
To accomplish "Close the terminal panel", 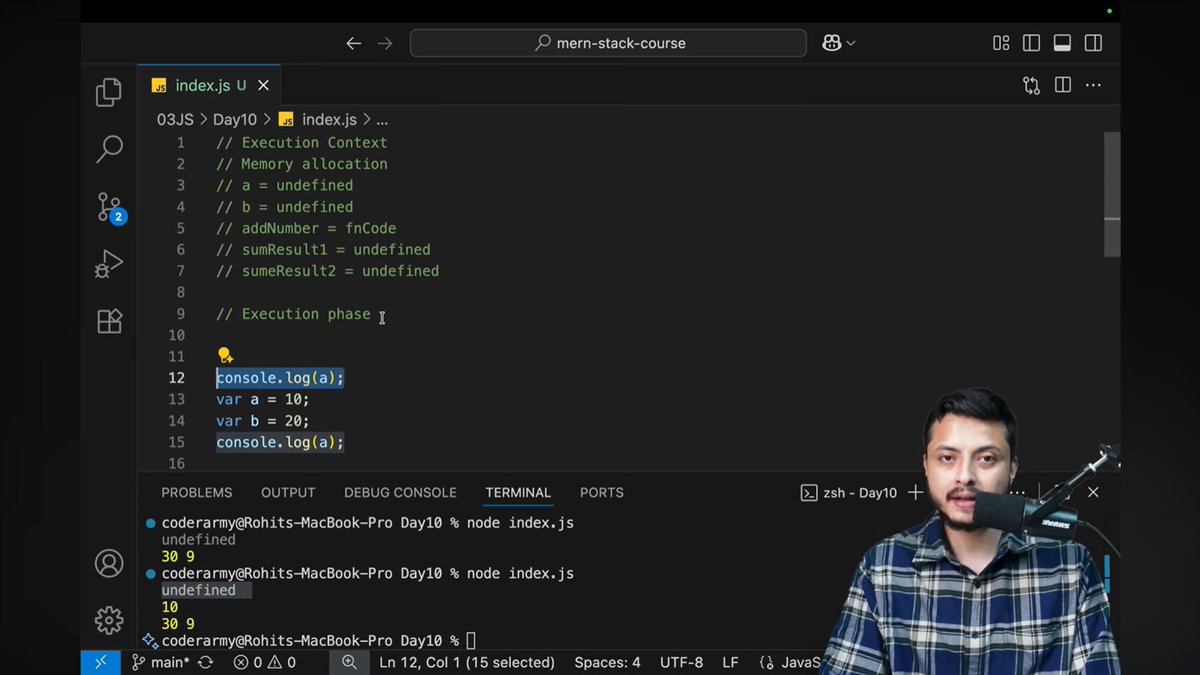I will pyautogui.click(x=1093, y=492).
